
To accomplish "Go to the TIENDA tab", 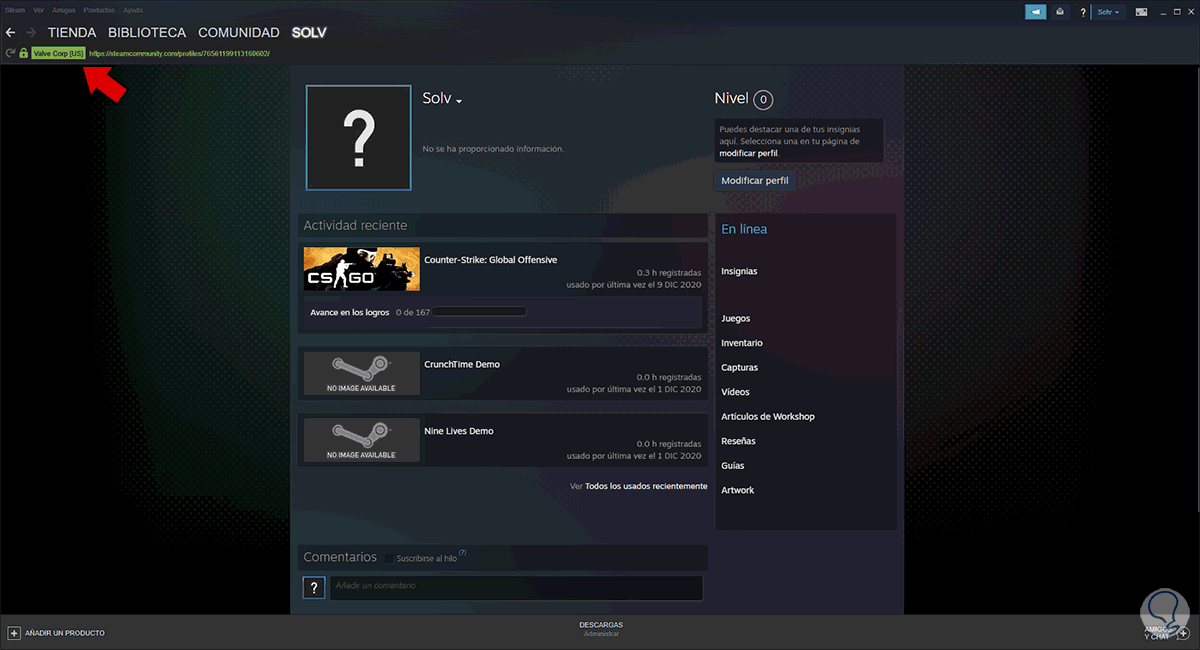I will pos(72,33).
